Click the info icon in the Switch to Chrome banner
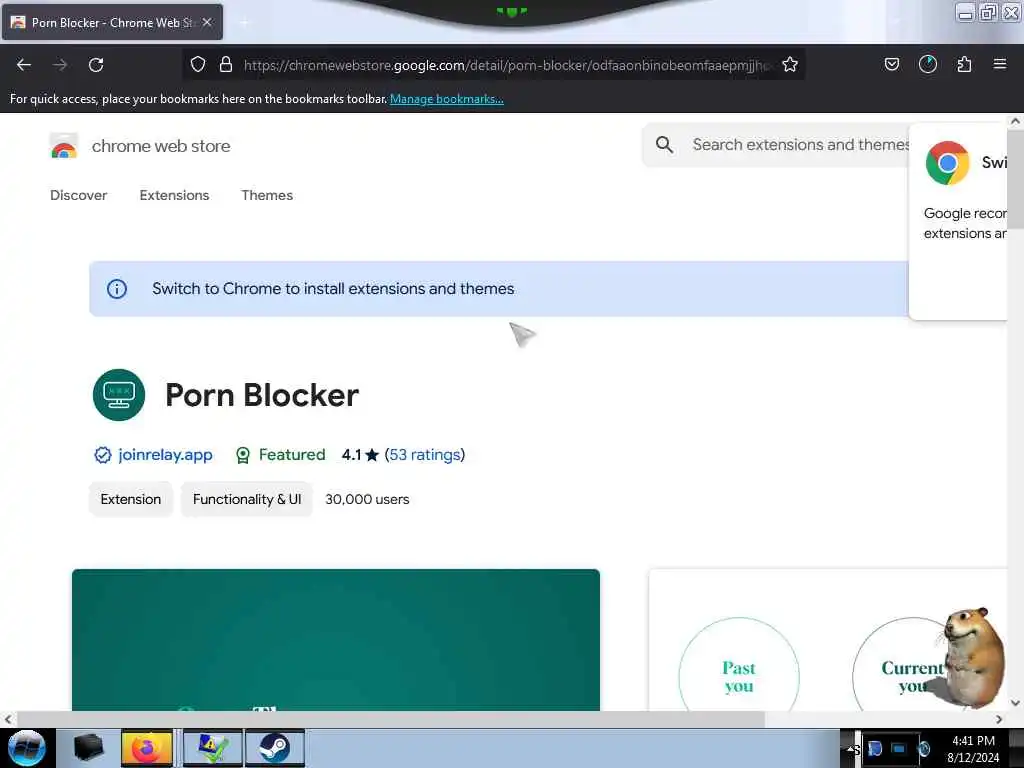The image size is (1024, 768). [117, 289]
